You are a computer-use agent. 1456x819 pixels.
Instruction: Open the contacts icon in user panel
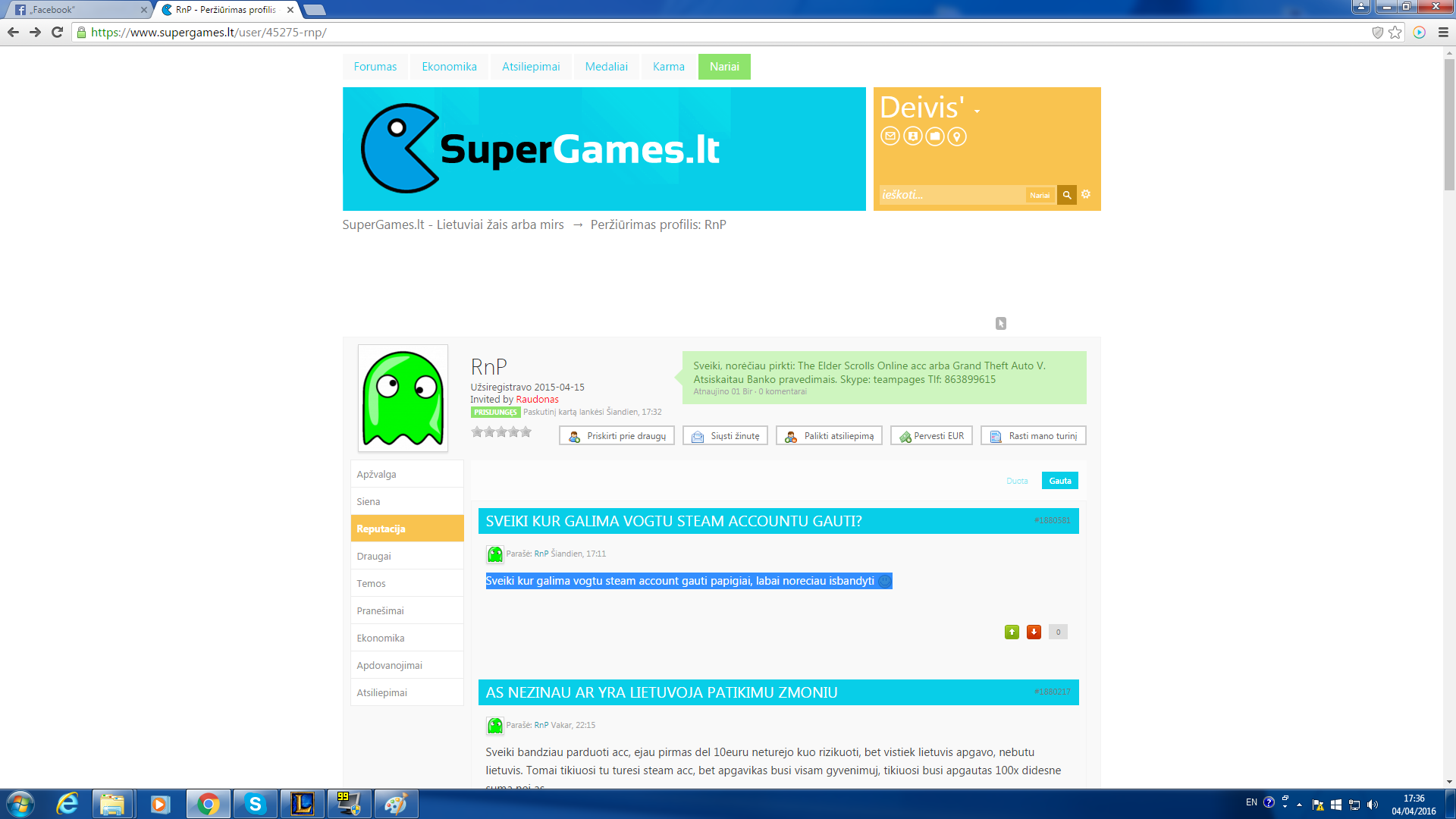(913, 136)
